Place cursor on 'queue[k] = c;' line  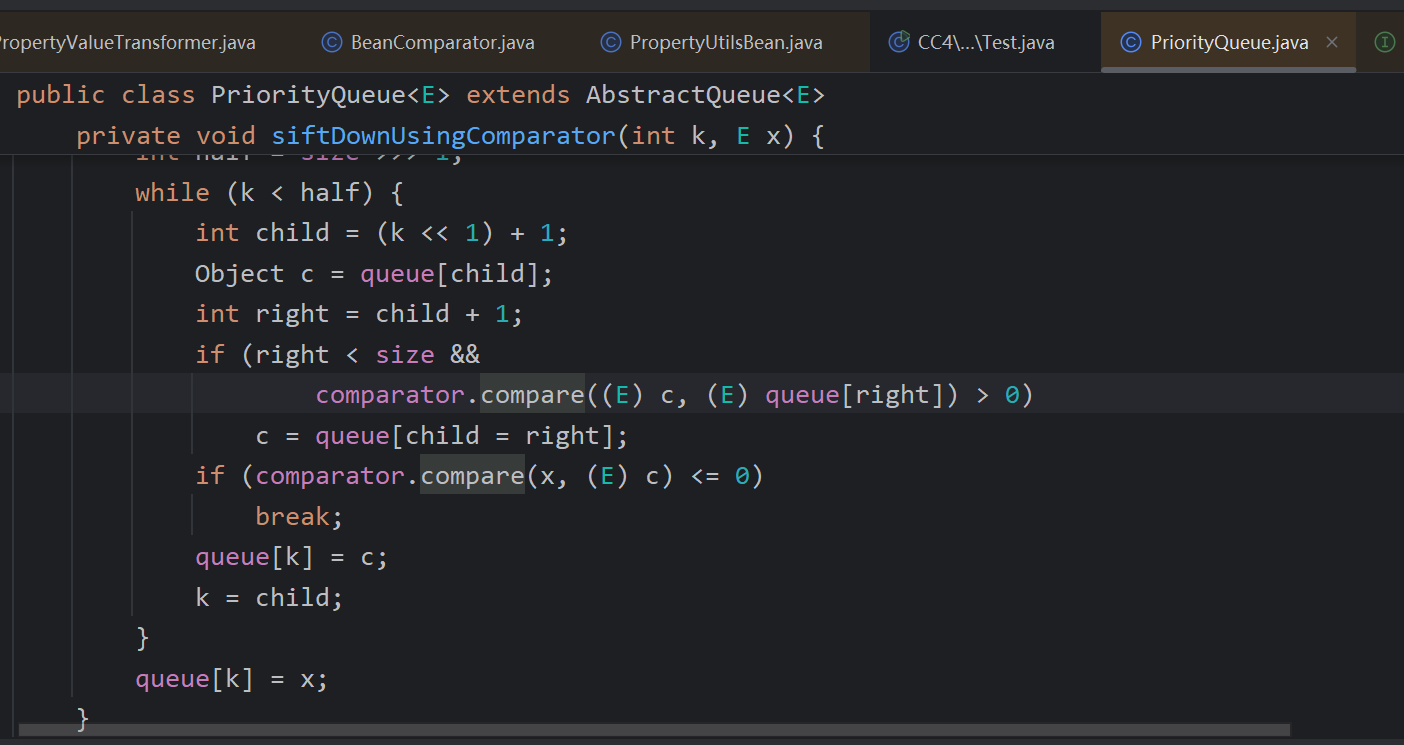(291, 557)
